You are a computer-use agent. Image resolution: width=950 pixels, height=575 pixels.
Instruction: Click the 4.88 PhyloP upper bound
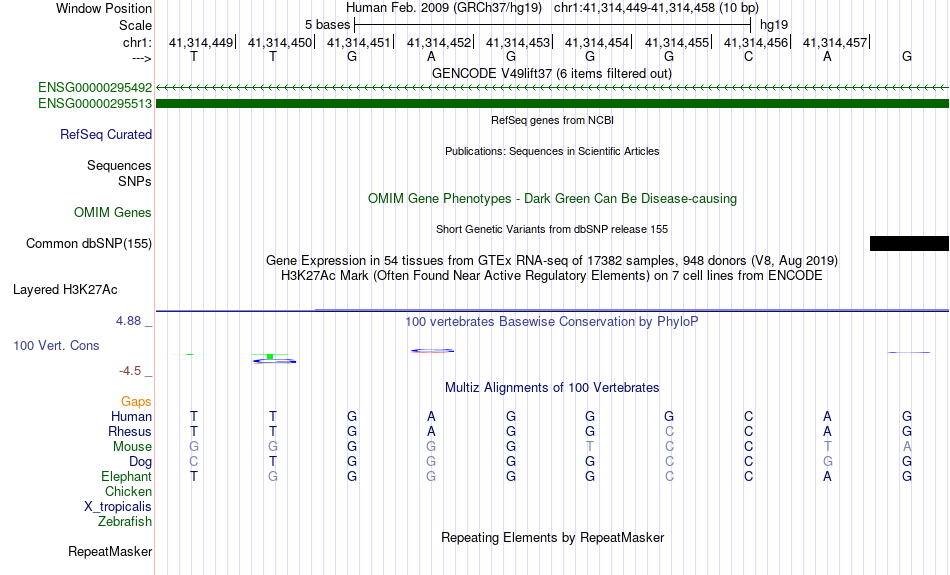[128, 321]
